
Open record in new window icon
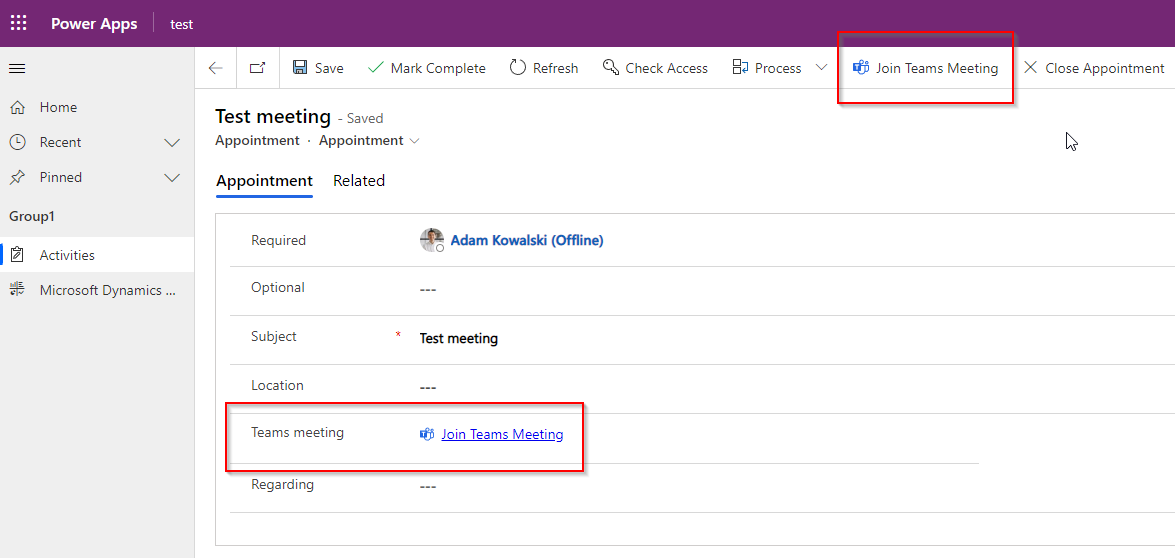click(258, 68)
